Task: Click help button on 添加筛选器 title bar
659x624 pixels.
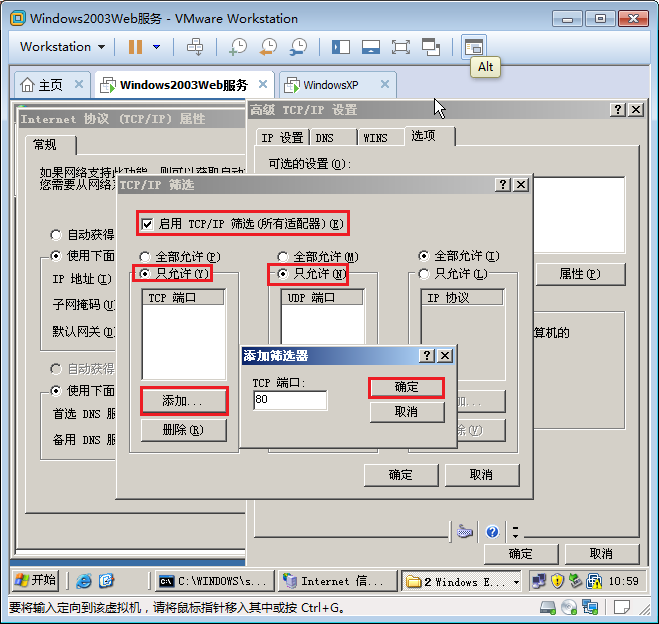Action: point(427,355)
